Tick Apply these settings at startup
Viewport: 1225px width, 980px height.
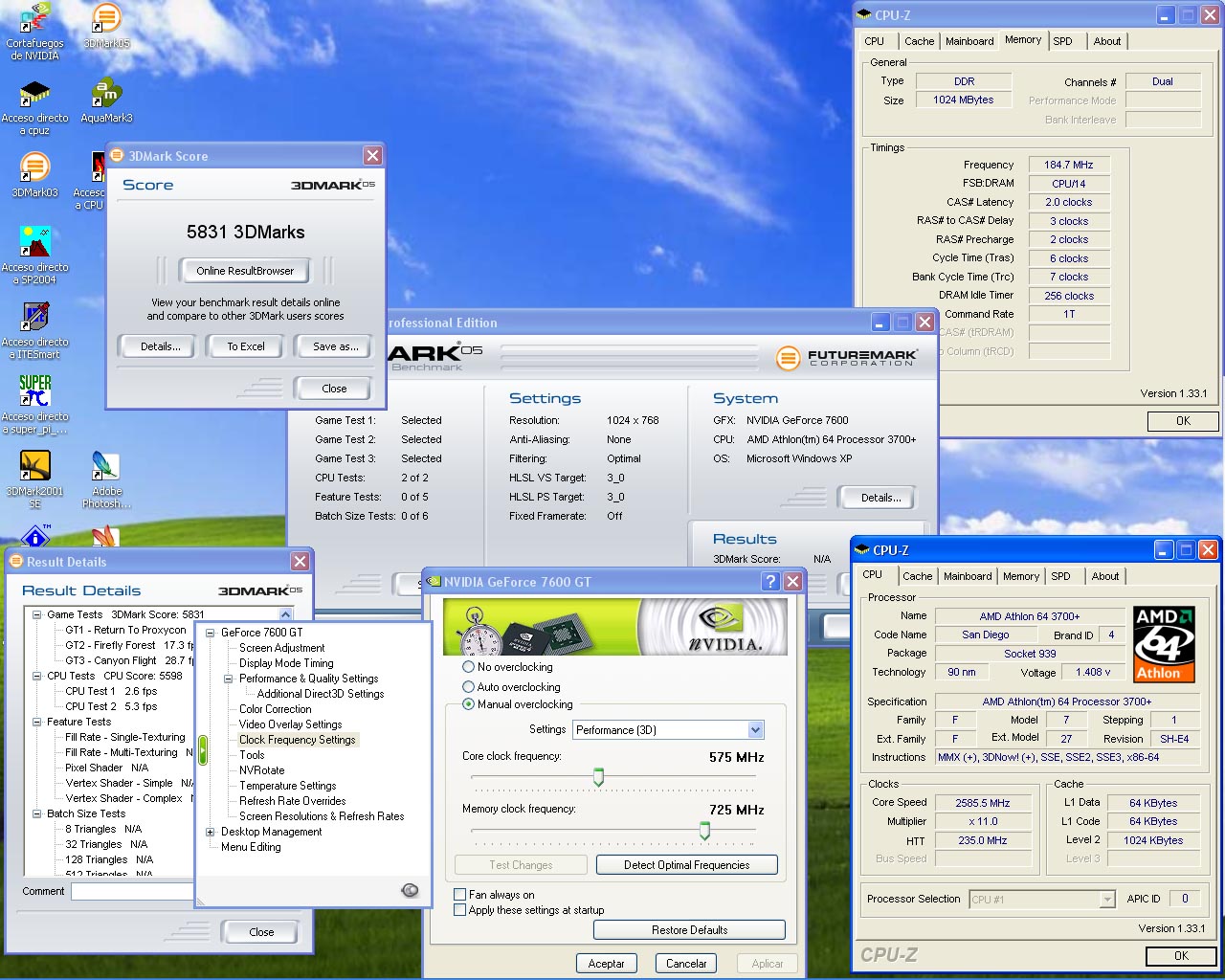tap(460, 910)
